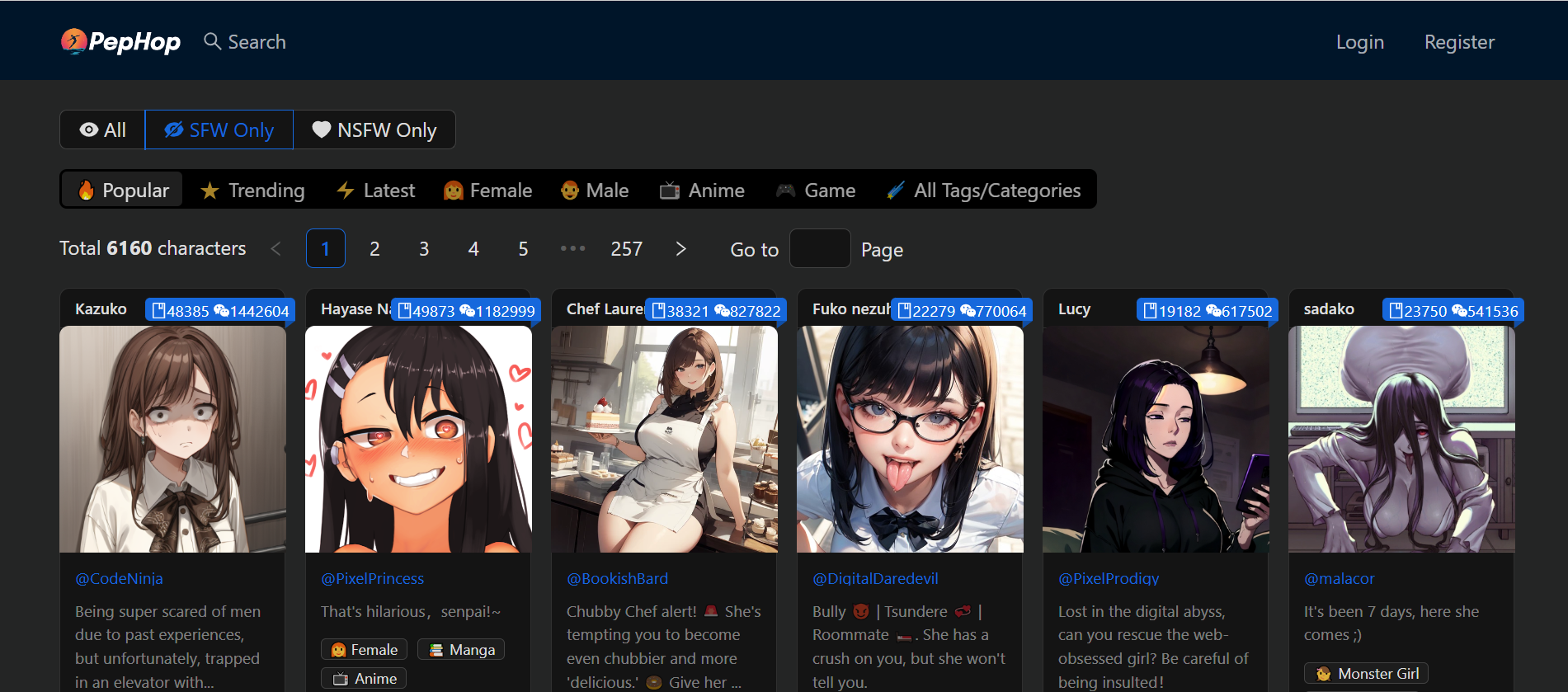Viewport: 1568px width, 692px height.
Task: Open the Hayase character image
Action: tap(418, 439)
